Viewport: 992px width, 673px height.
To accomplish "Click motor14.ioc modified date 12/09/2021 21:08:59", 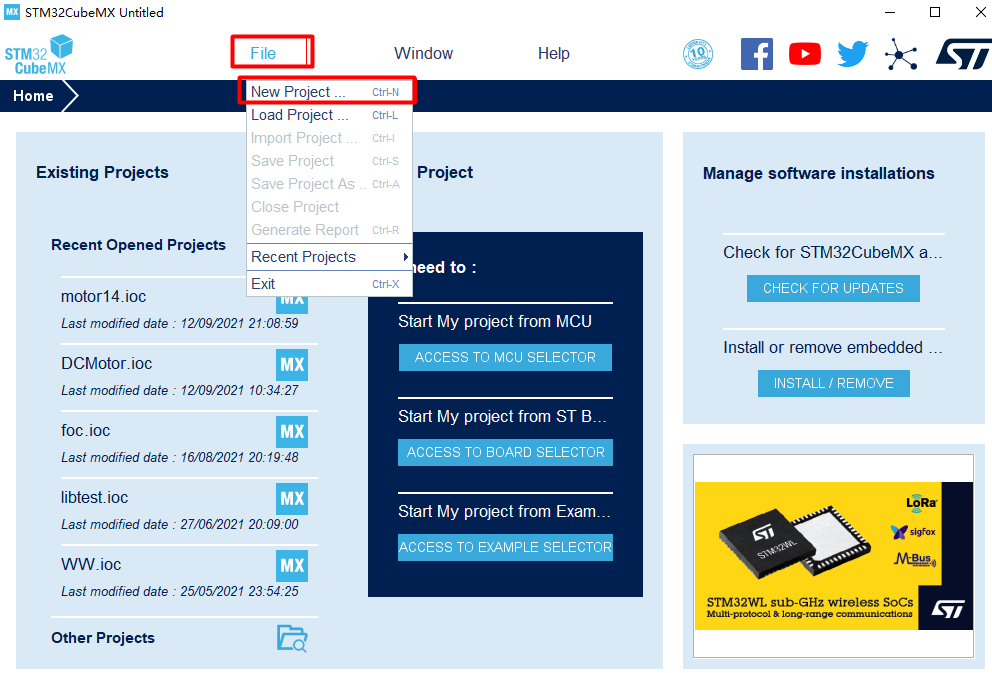I will tap(180, 323).
